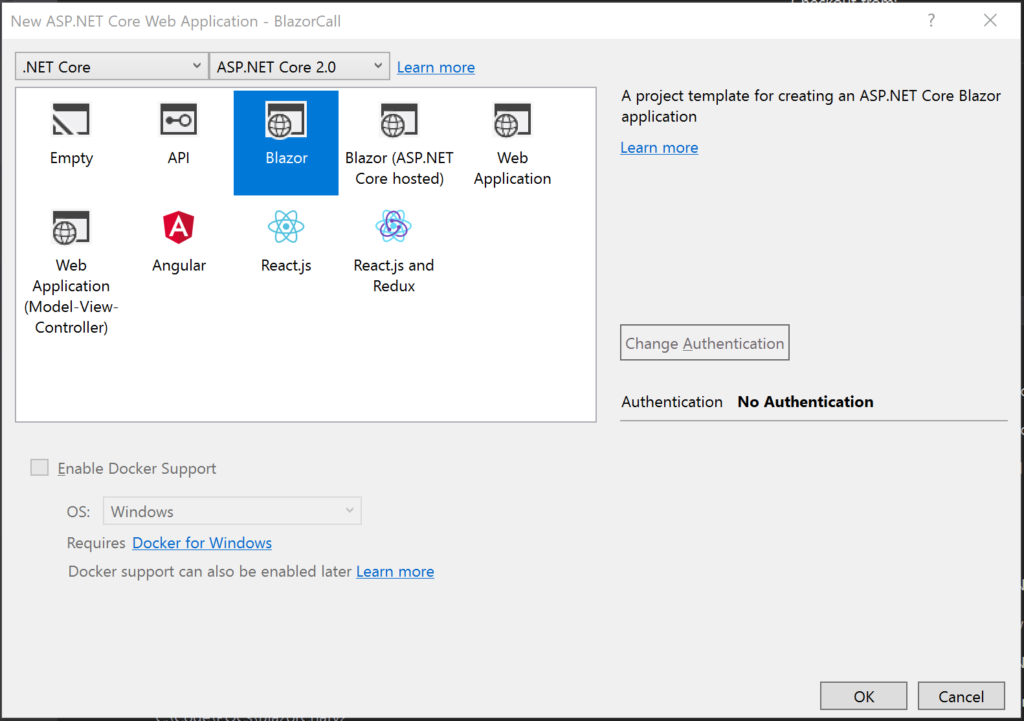Open the .NET Core framework dropdown
1024x721 pixels.
point(112,67)
